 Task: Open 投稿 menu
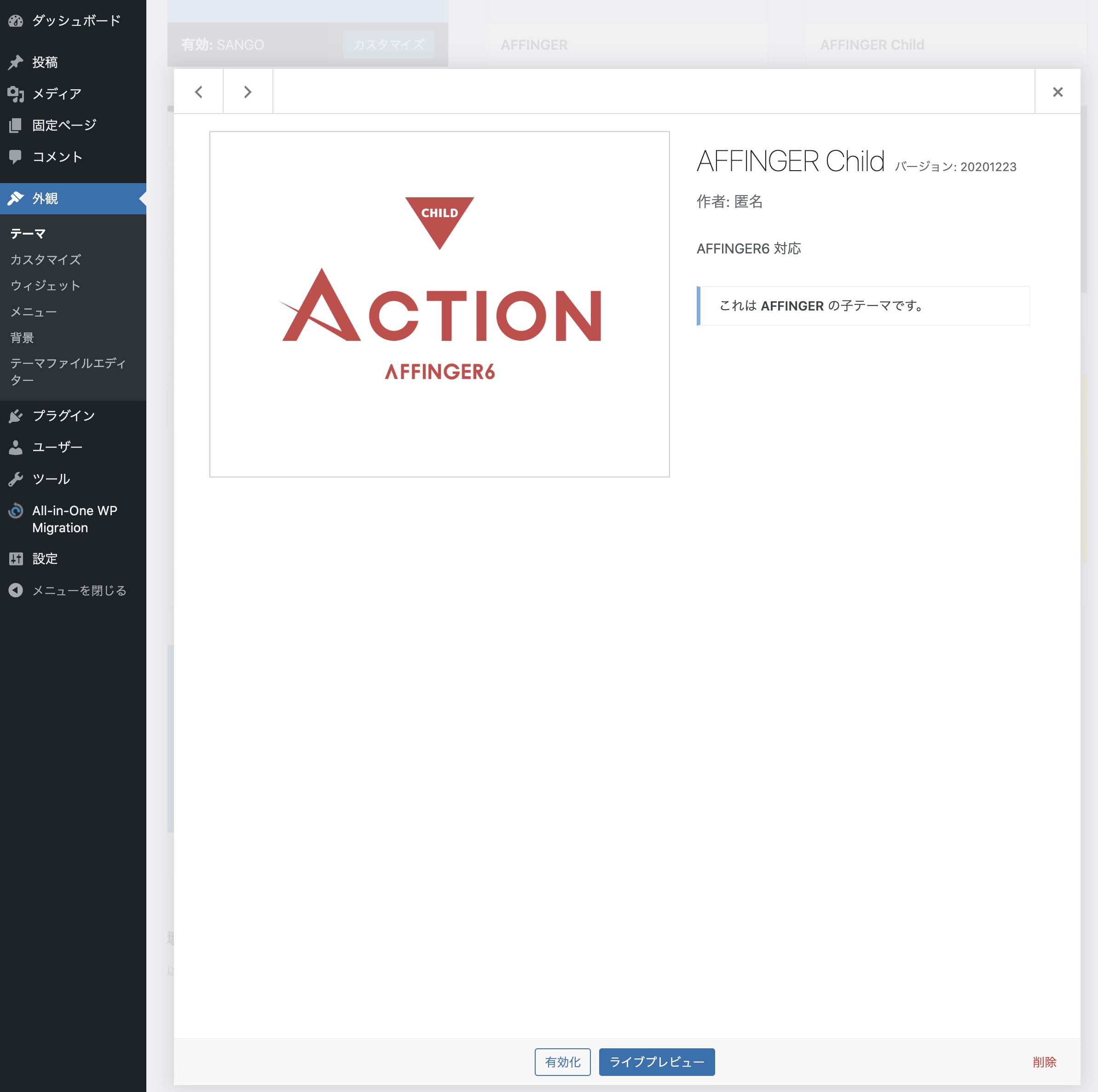[73, 62]
